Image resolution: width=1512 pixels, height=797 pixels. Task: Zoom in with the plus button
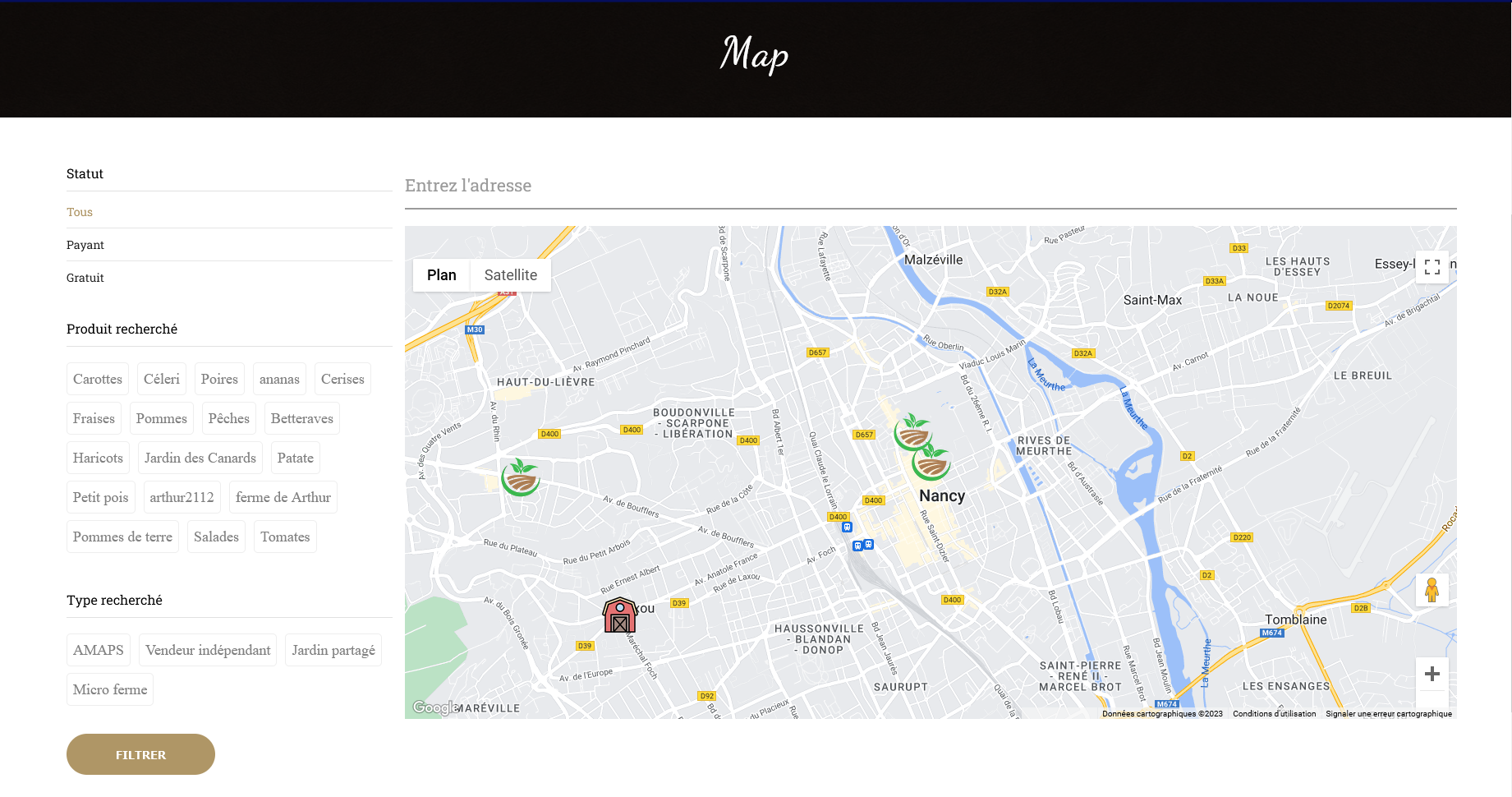(1432, 674)
